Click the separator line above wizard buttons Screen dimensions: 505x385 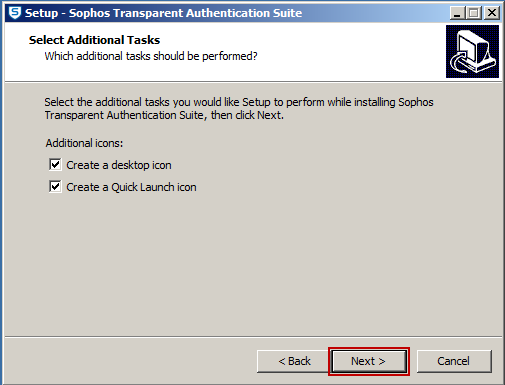(253, 336)
